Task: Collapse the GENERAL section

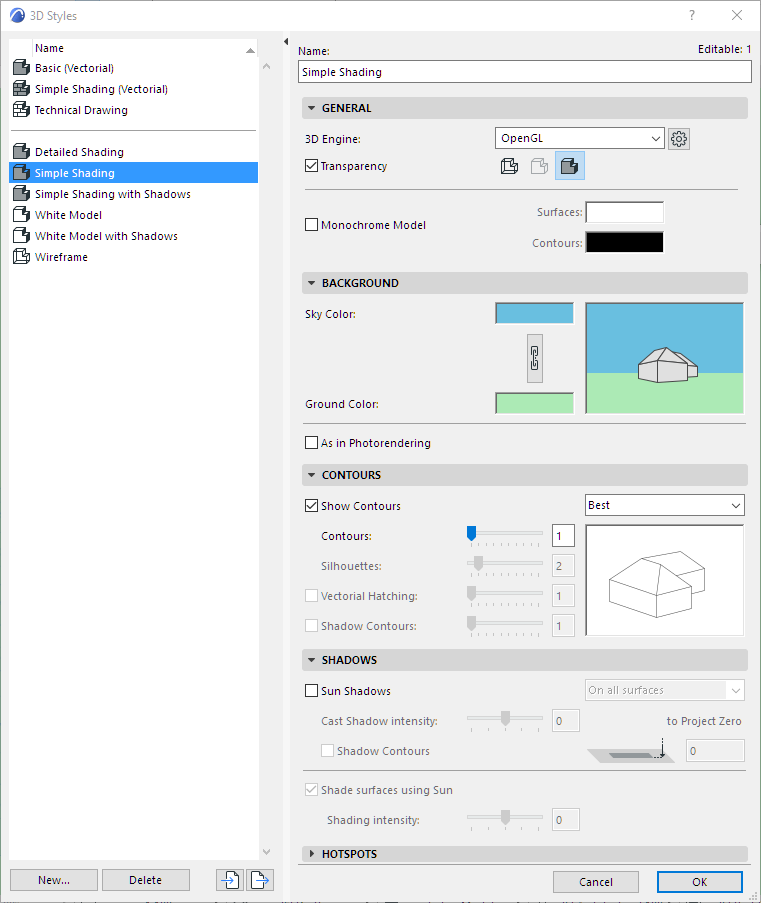Action: click(312, 108)
